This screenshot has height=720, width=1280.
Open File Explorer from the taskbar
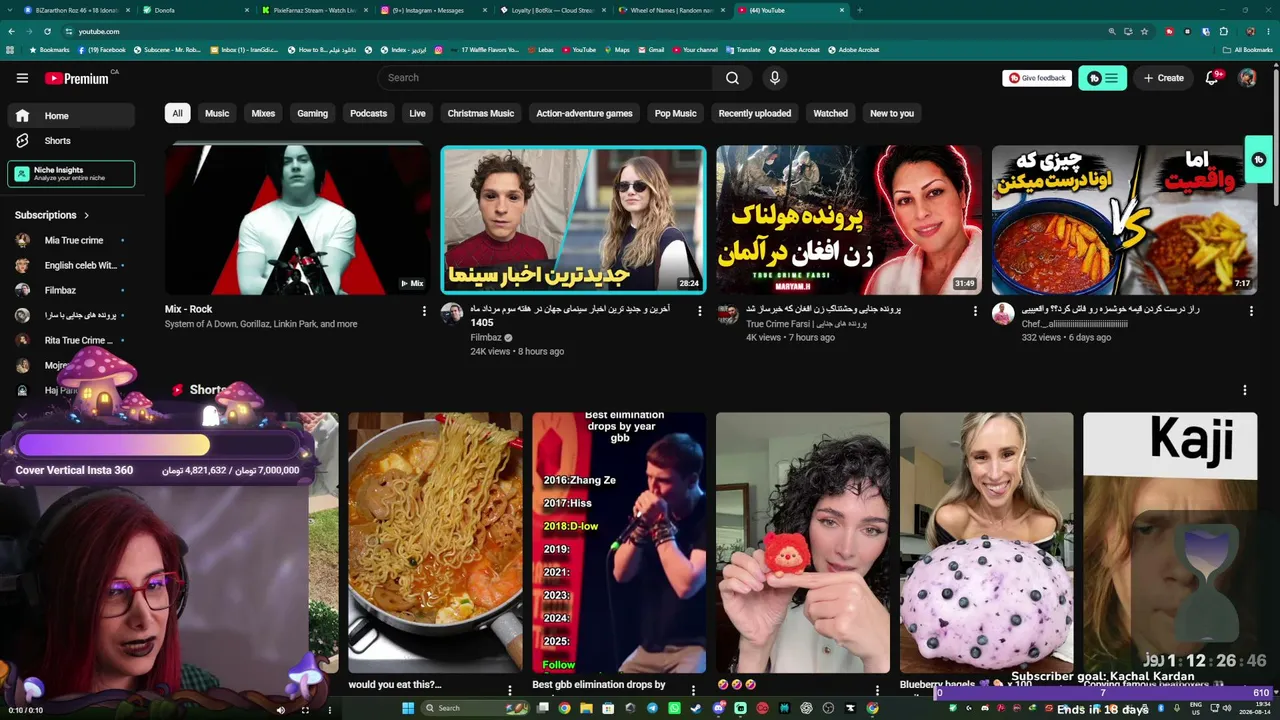[586, 708]
